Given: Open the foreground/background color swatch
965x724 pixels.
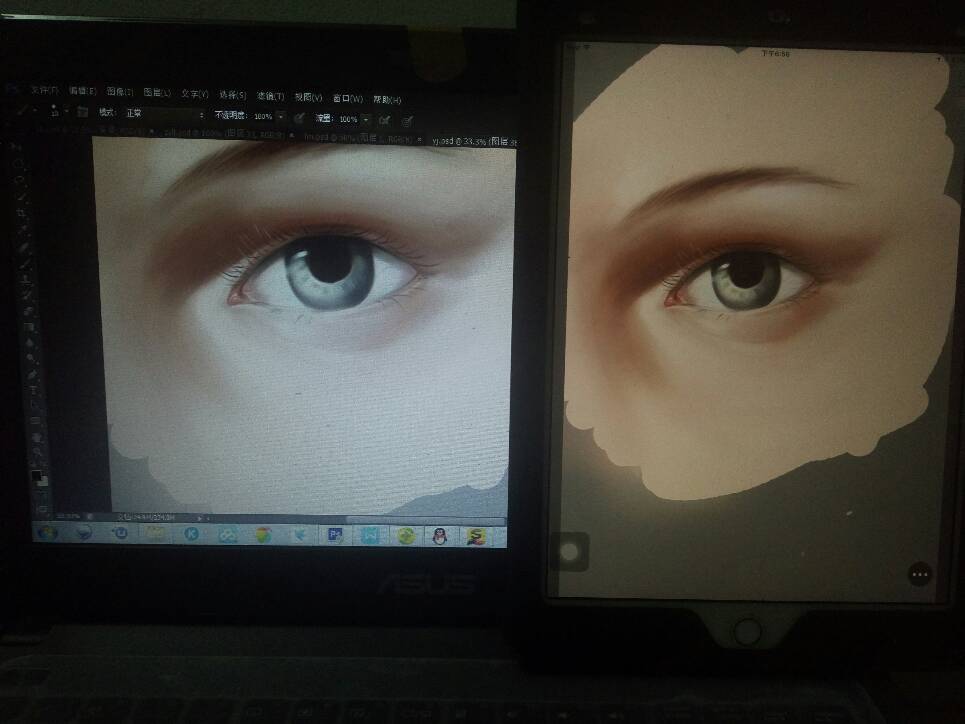Looking at the screenshot, I should (40, 477).
